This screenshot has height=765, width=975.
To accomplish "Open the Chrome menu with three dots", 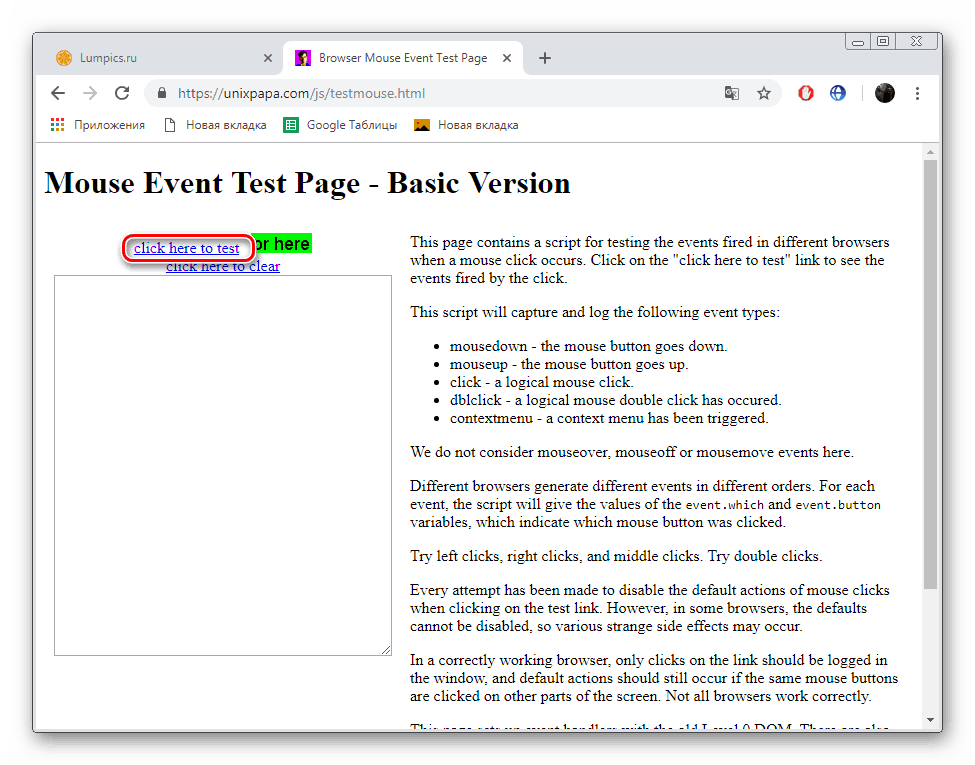I will click(x=917, y=92).
